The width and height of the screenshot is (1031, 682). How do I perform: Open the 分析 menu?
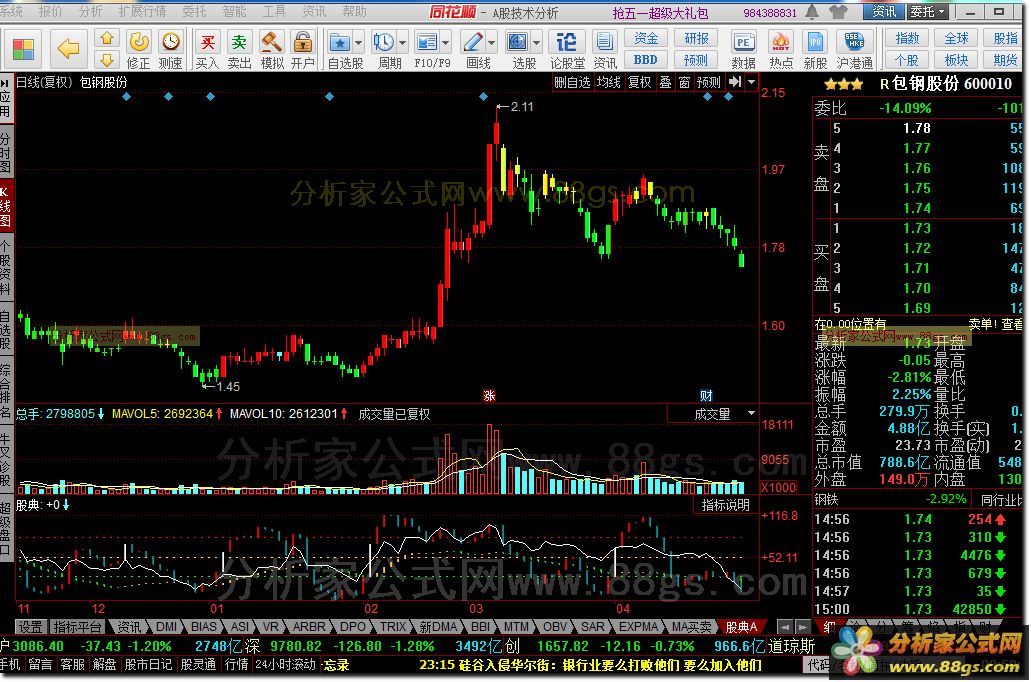pyautogui.click(x=90, y=11)
